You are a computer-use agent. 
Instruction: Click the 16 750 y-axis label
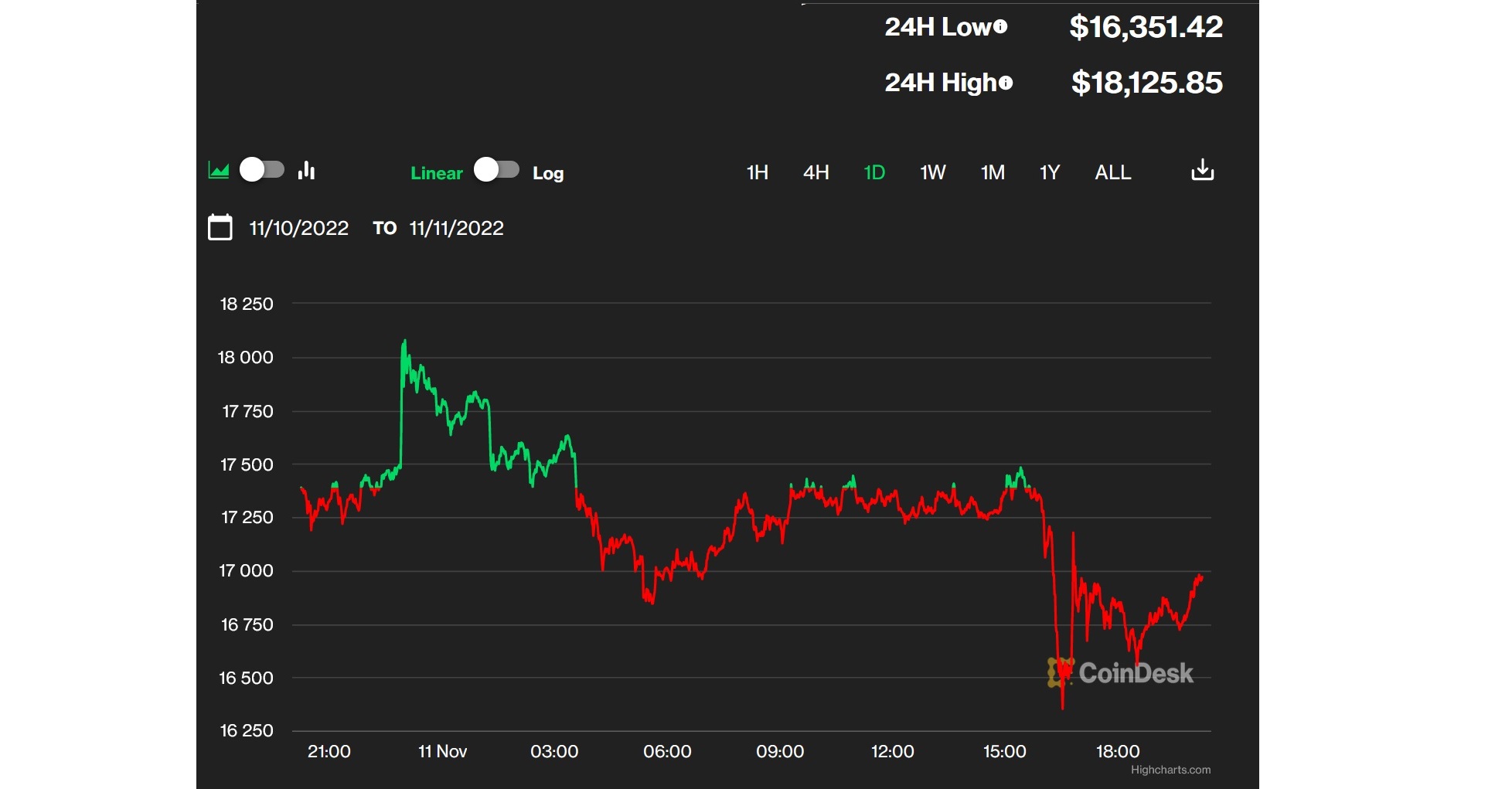[x=247, y=624]
